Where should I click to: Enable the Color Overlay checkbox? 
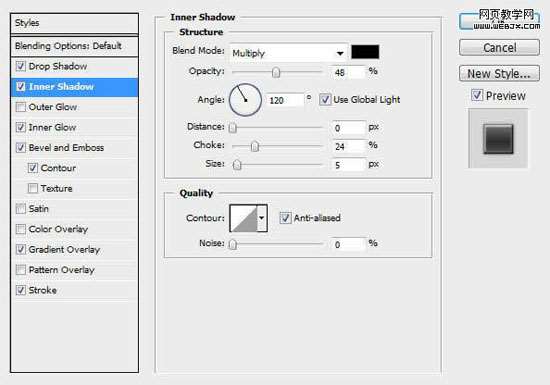coord(21,229)
